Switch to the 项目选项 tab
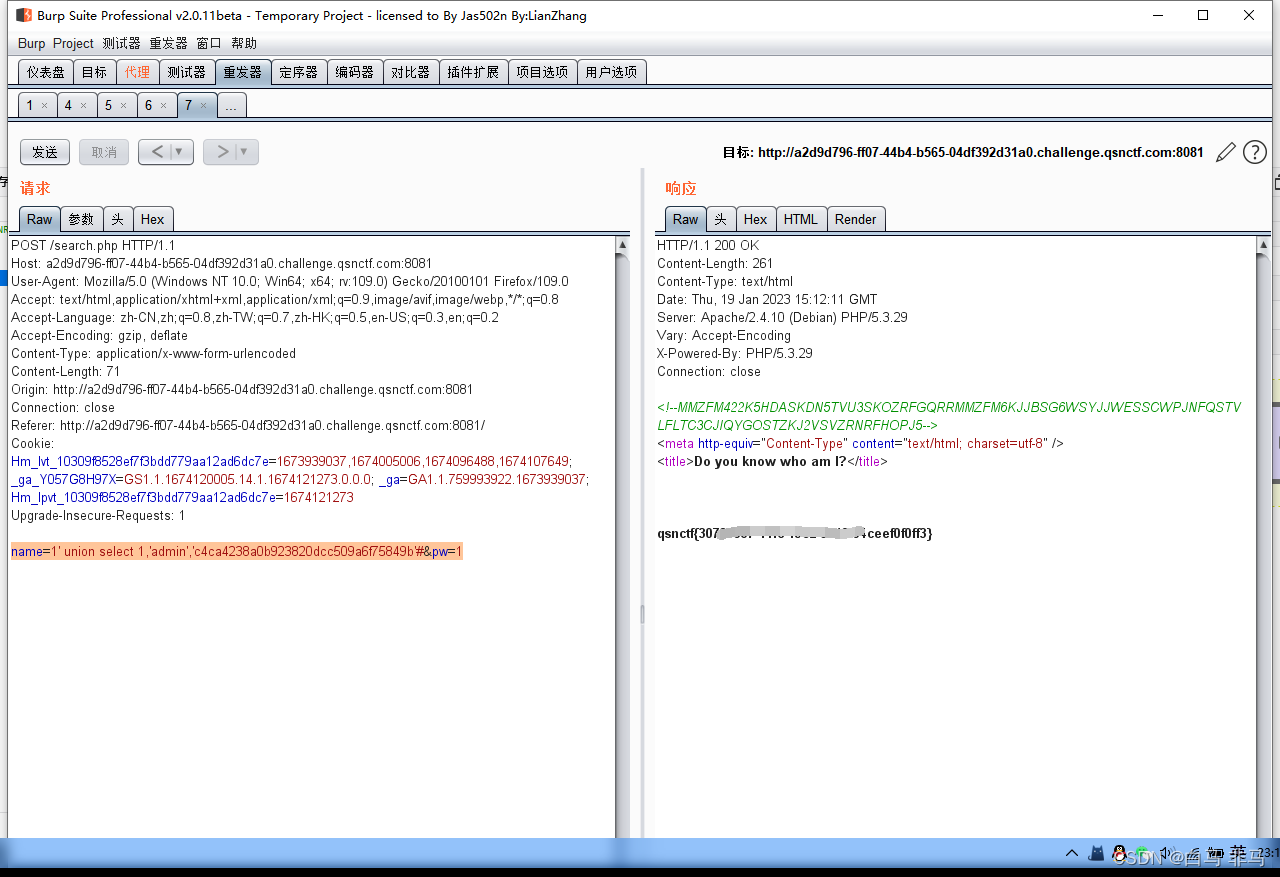The width and height of the screenshot is (1280, 877). coord(542,72)
